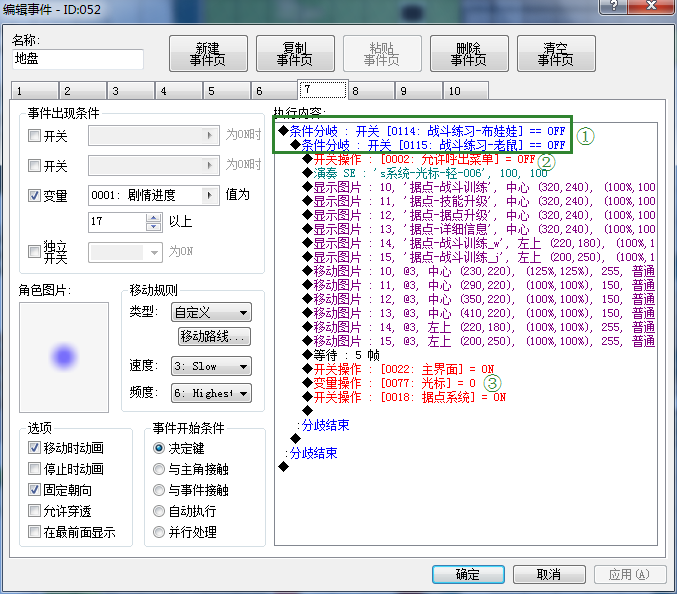This screenshot has height=594, width=677.
Task: Enable the second 开关 condition checkbox
Action: [34, 165]
